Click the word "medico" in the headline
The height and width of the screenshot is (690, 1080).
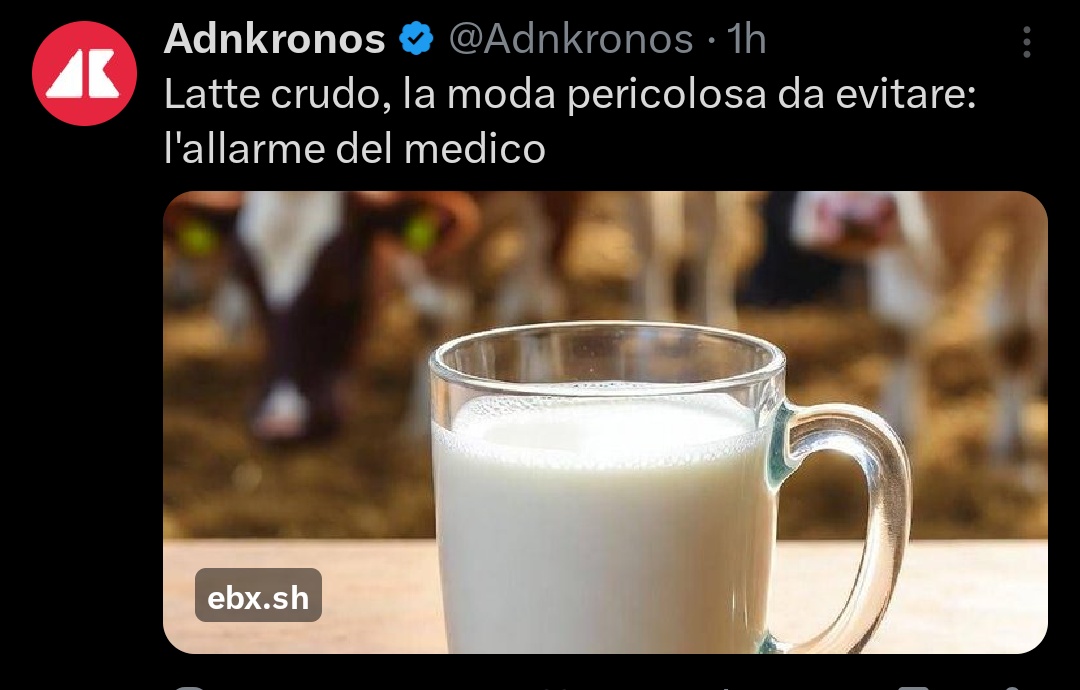pos(475,148)
